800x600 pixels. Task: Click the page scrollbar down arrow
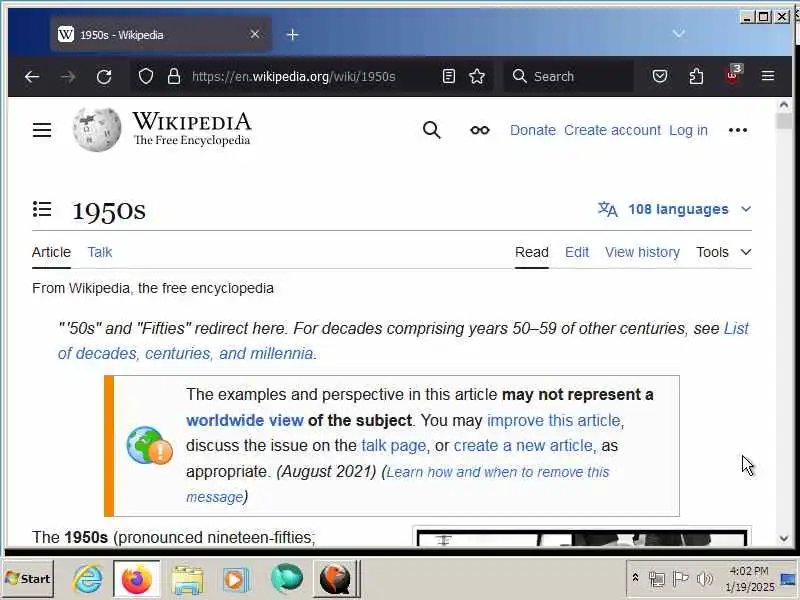point(784,538)
